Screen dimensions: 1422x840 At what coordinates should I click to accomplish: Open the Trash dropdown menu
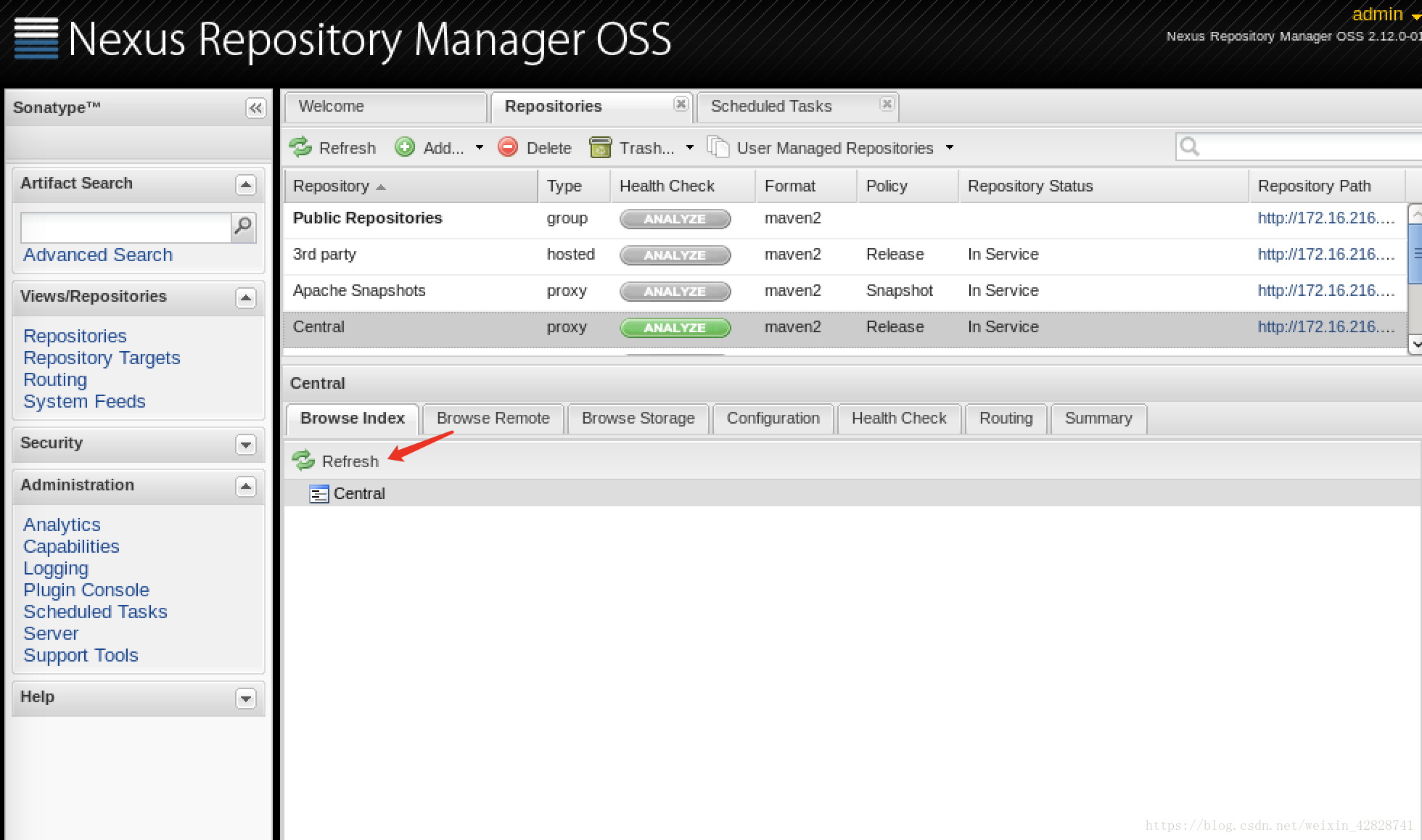641,148
